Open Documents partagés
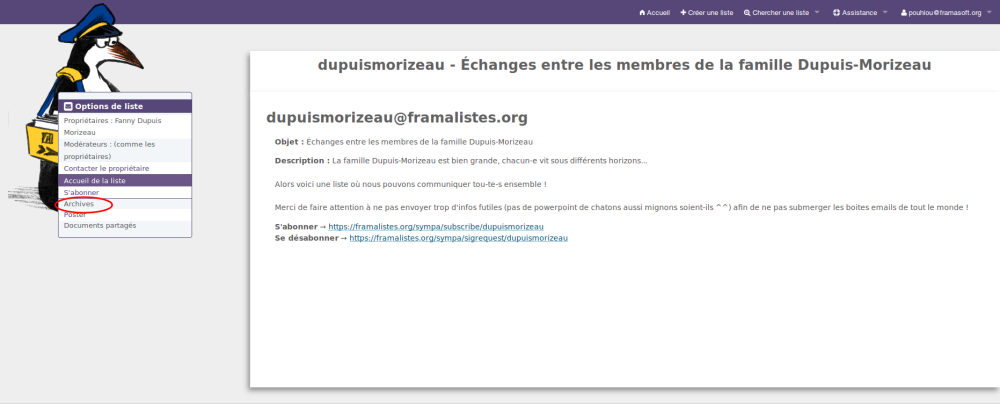 (100, 225)
